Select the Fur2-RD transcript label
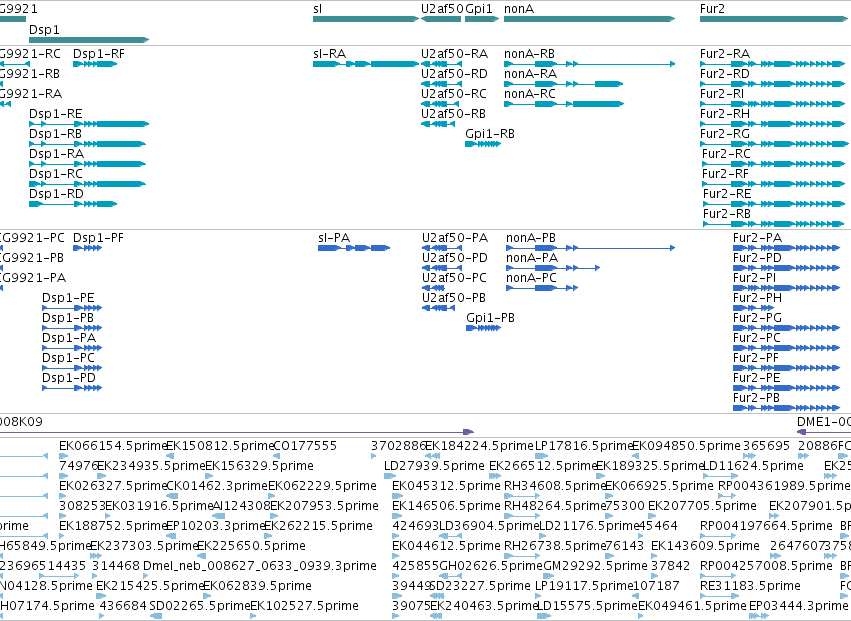Viewport: 851px width, 621px height. click(725, 73)
